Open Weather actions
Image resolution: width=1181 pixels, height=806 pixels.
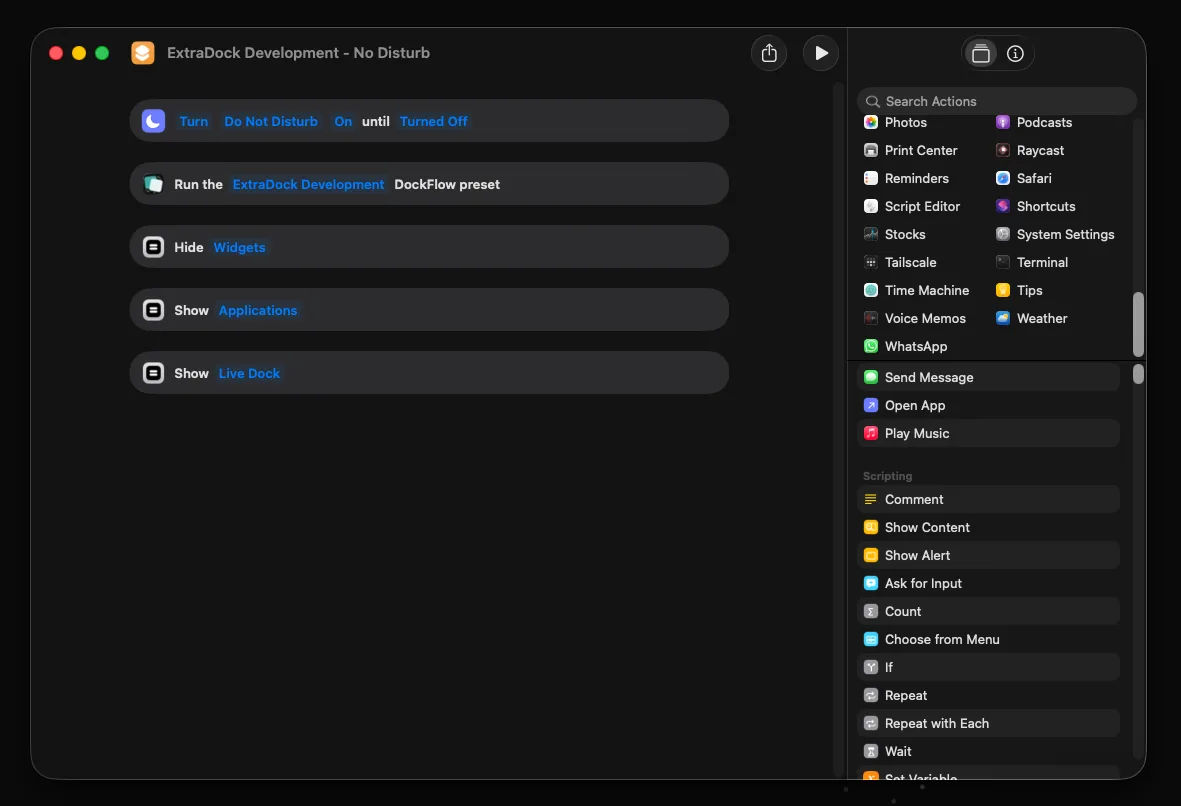tap(1032, 318)
